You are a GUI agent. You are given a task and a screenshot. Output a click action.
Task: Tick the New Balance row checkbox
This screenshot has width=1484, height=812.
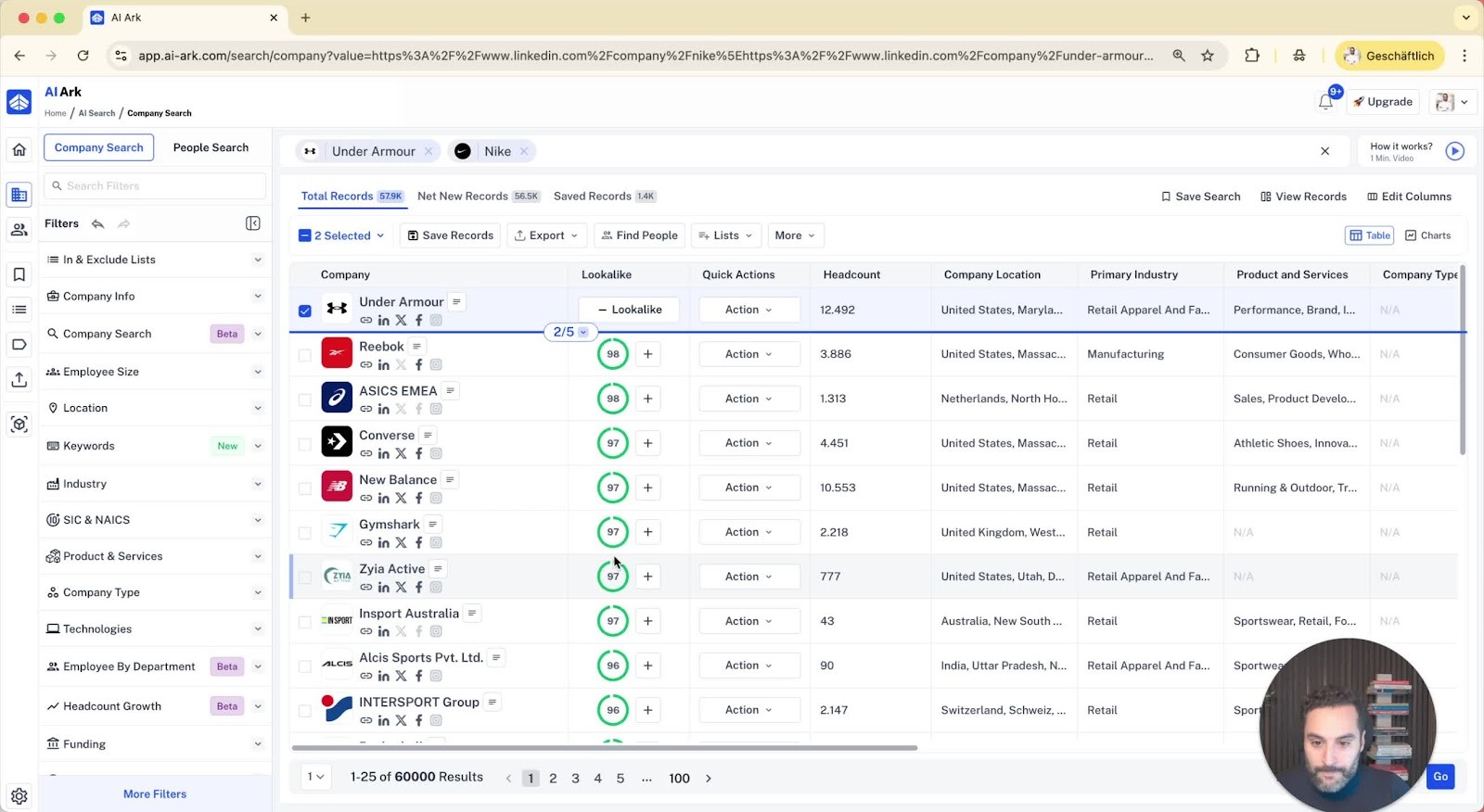tap(305, 488)
